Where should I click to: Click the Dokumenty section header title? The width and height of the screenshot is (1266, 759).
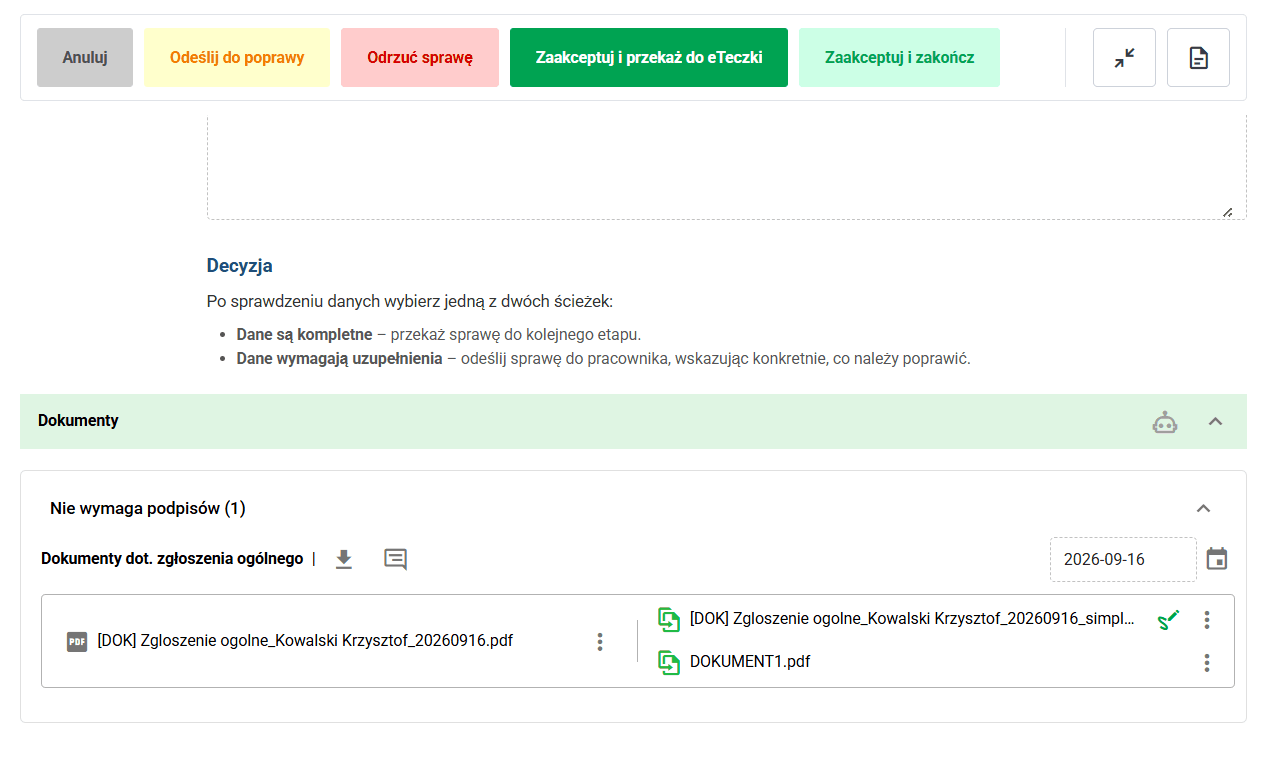tap(78, 421)
